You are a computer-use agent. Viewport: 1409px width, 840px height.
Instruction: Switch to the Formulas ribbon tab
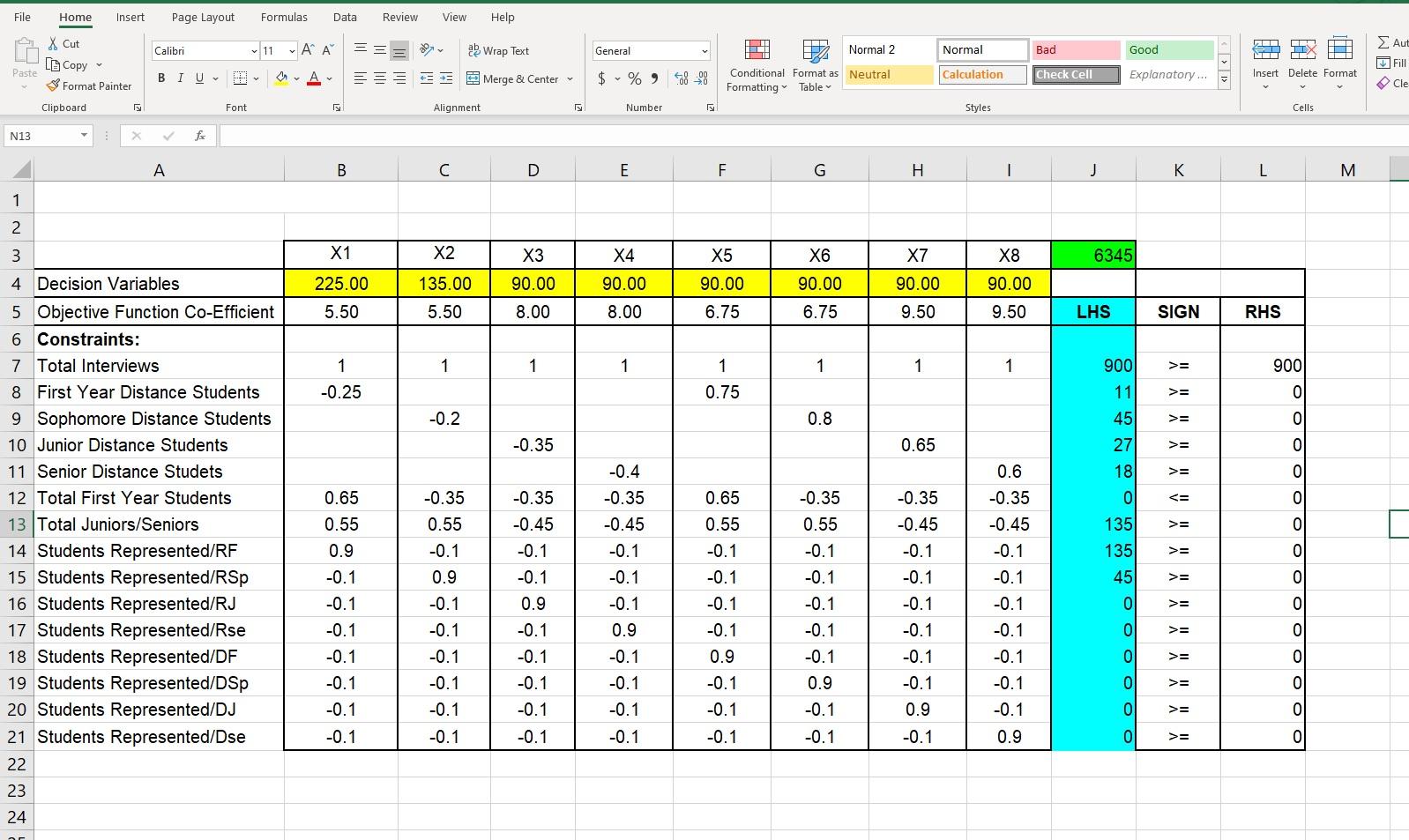[284, 17]
